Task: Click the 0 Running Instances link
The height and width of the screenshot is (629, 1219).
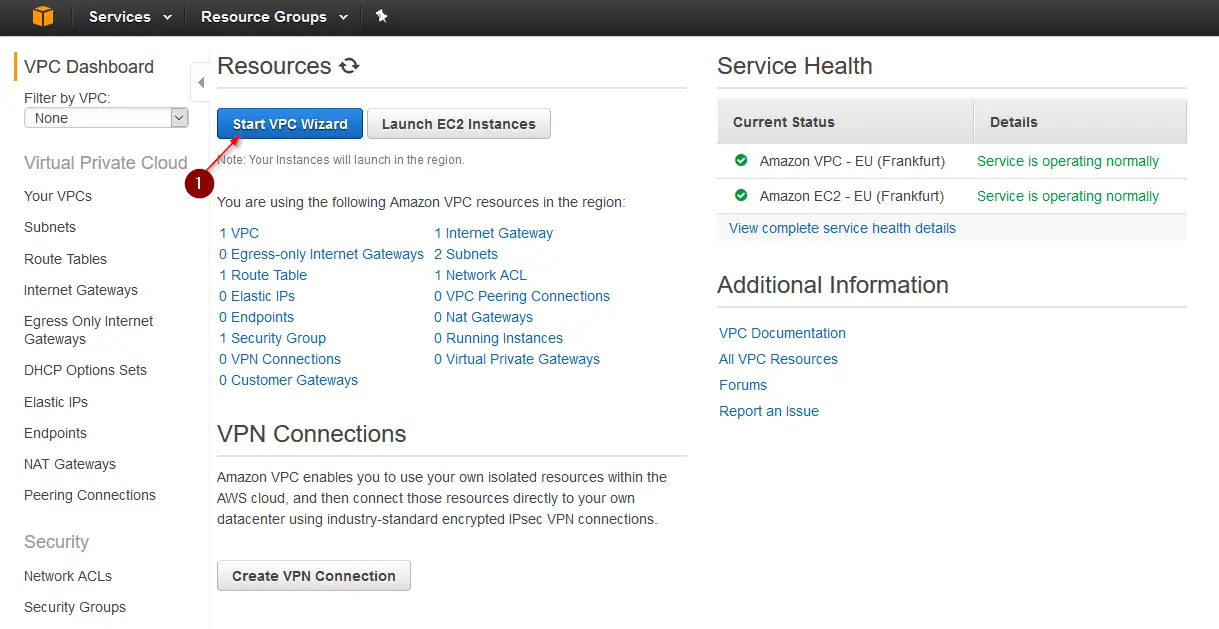Action: coord(498,338)
